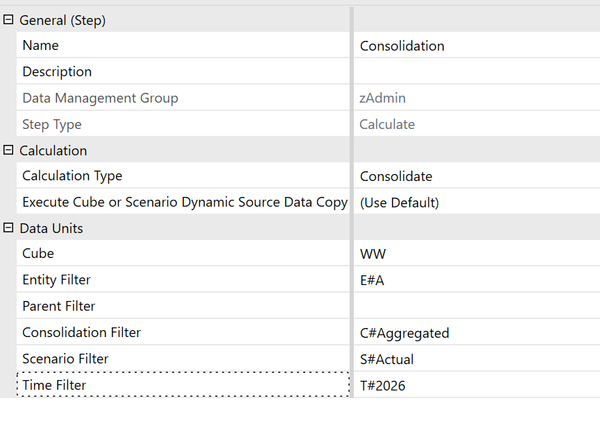The width and height of the screenshot is (600, 448).
Task: Edit the Consolidation Filter value 'C#Aggregated'
Action: (x=404, y=332)
